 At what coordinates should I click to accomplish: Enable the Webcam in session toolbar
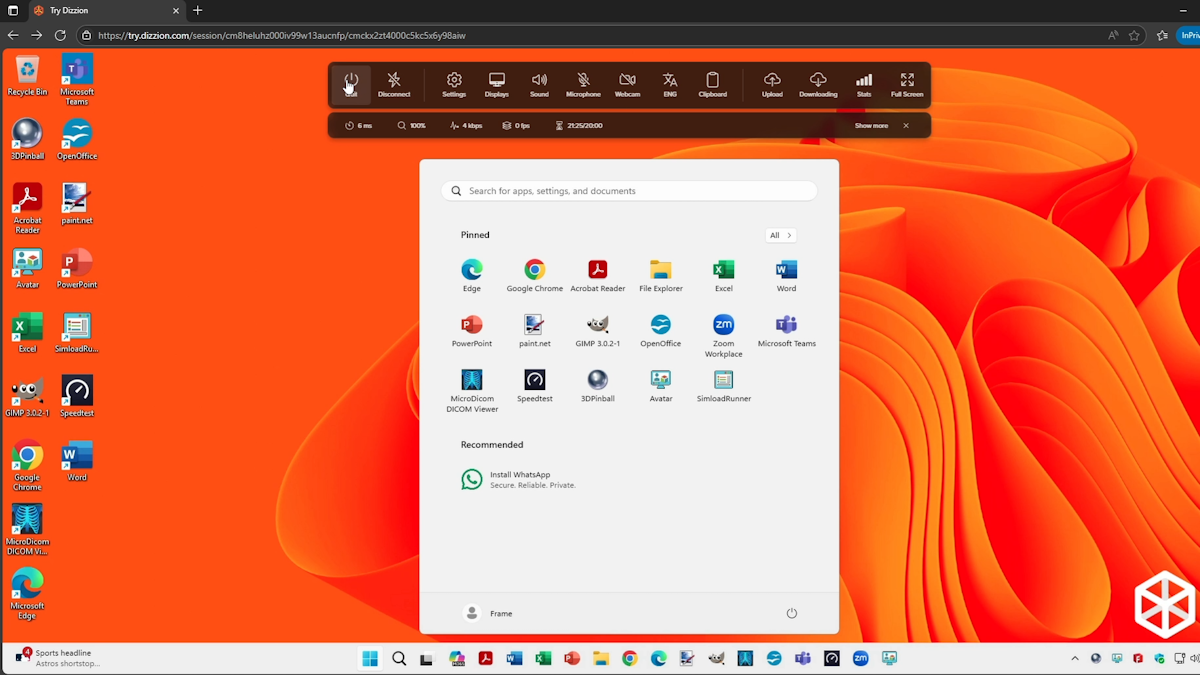(627, 84)
